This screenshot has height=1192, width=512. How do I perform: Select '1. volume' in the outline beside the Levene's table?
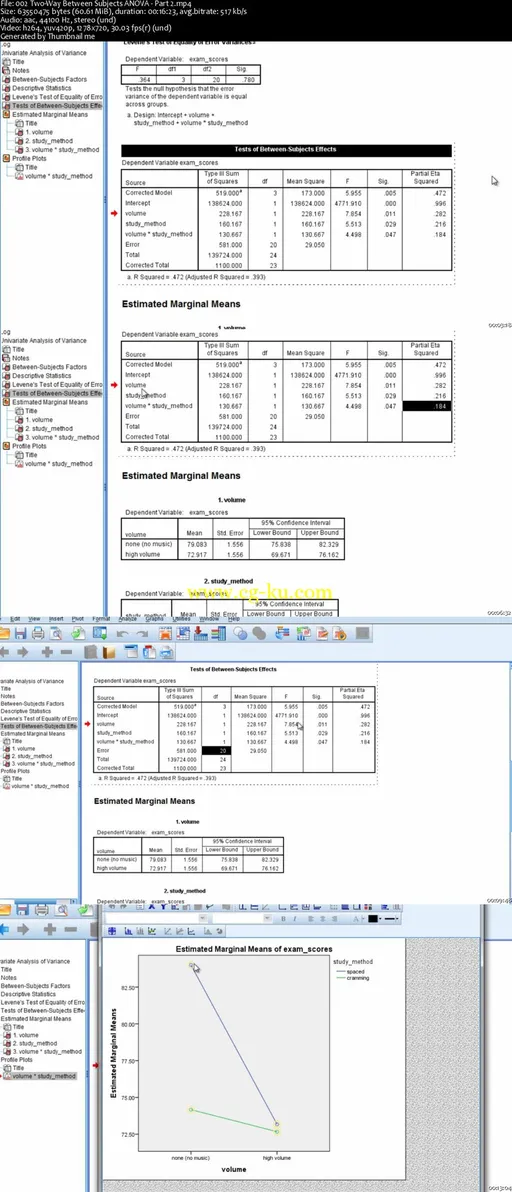coord(39,132)
